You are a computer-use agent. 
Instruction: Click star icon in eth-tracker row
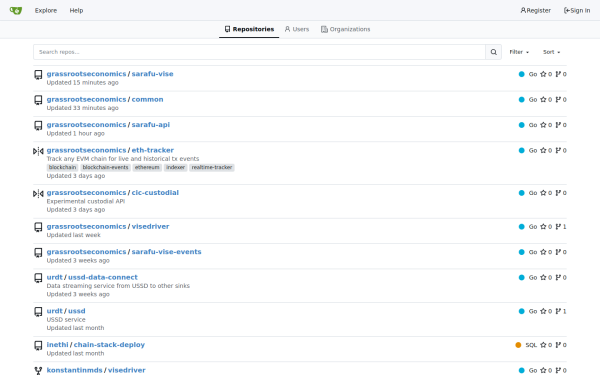point(543,150)
